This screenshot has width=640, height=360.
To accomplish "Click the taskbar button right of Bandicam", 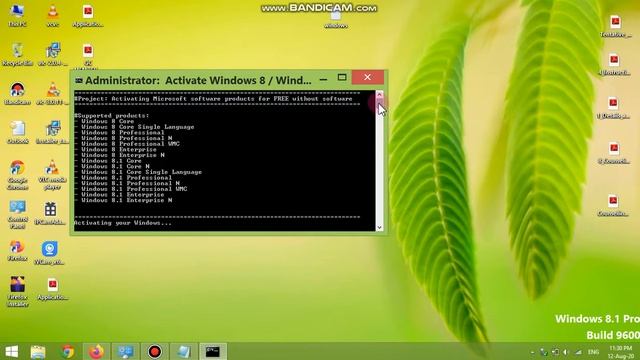I will pos(184,351).
